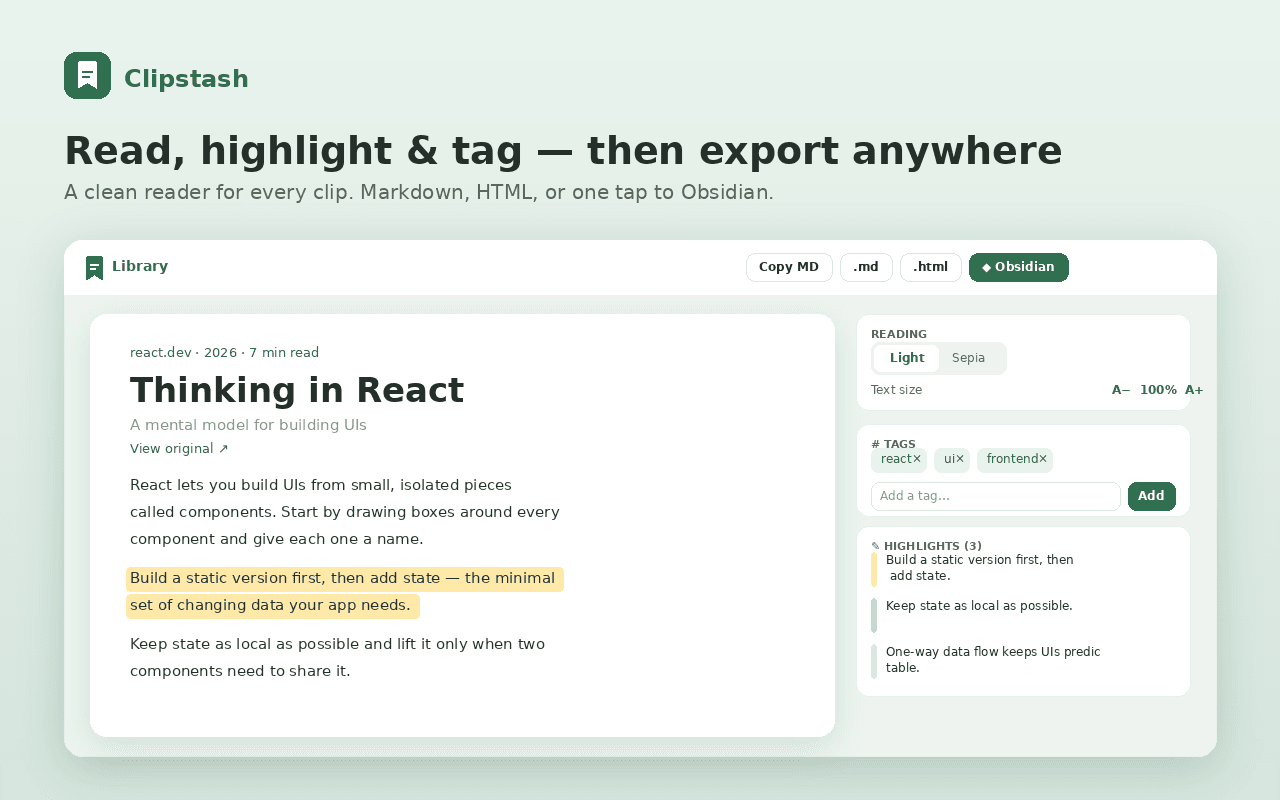Click the 'A mental model for building UIs' subtitle
This screenshot has width=1280, height=800.
click(248, 425)
